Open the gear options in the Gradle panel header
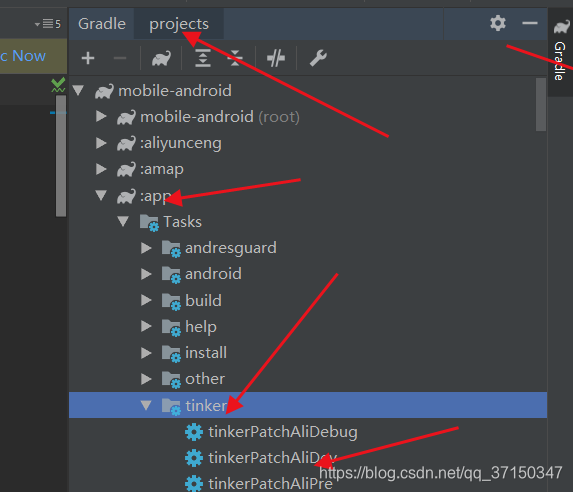This screenshot has height=492, width=573. pos(498,23)
